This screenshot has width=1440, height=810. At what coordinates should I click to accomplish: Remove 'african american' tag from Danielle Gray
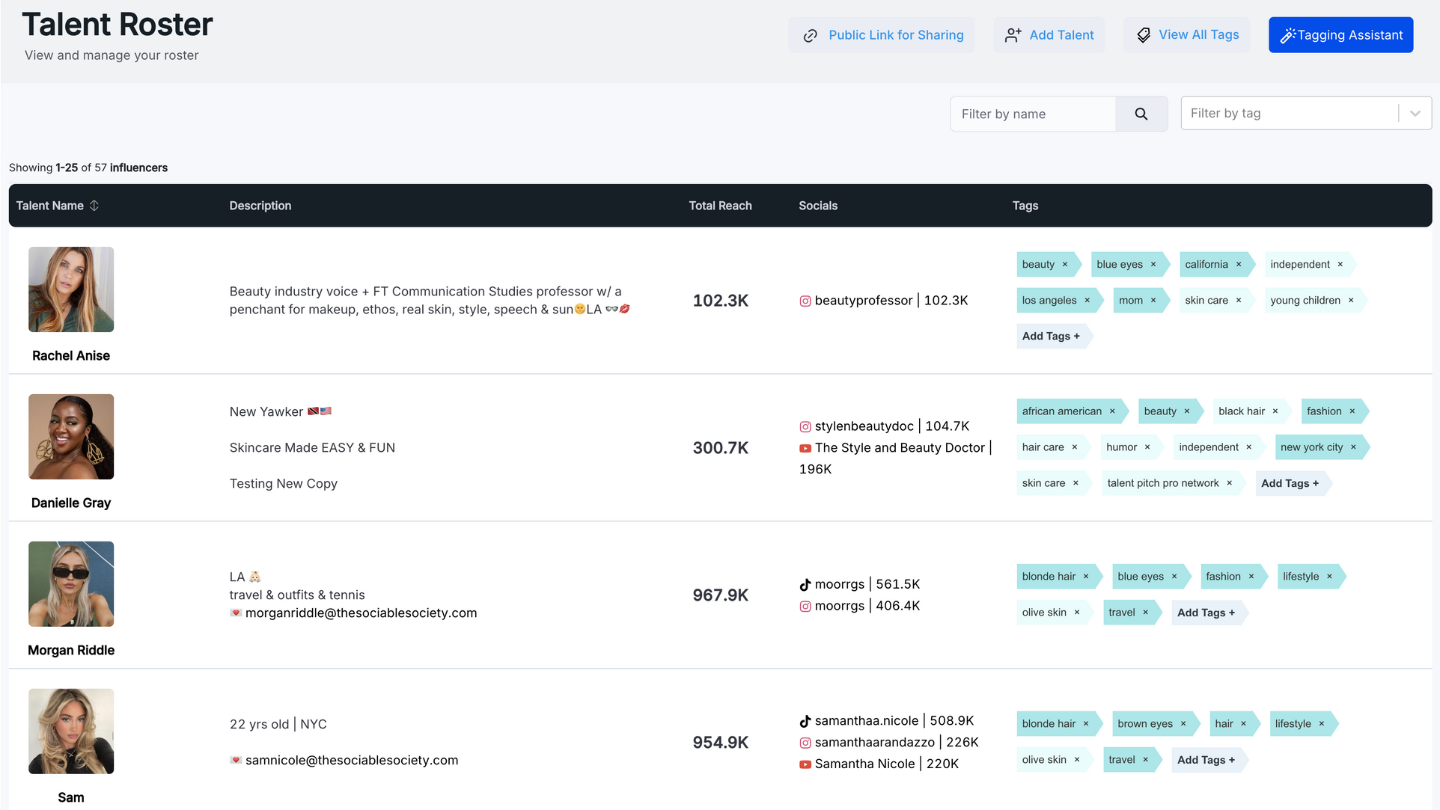tap(1112, 411)
